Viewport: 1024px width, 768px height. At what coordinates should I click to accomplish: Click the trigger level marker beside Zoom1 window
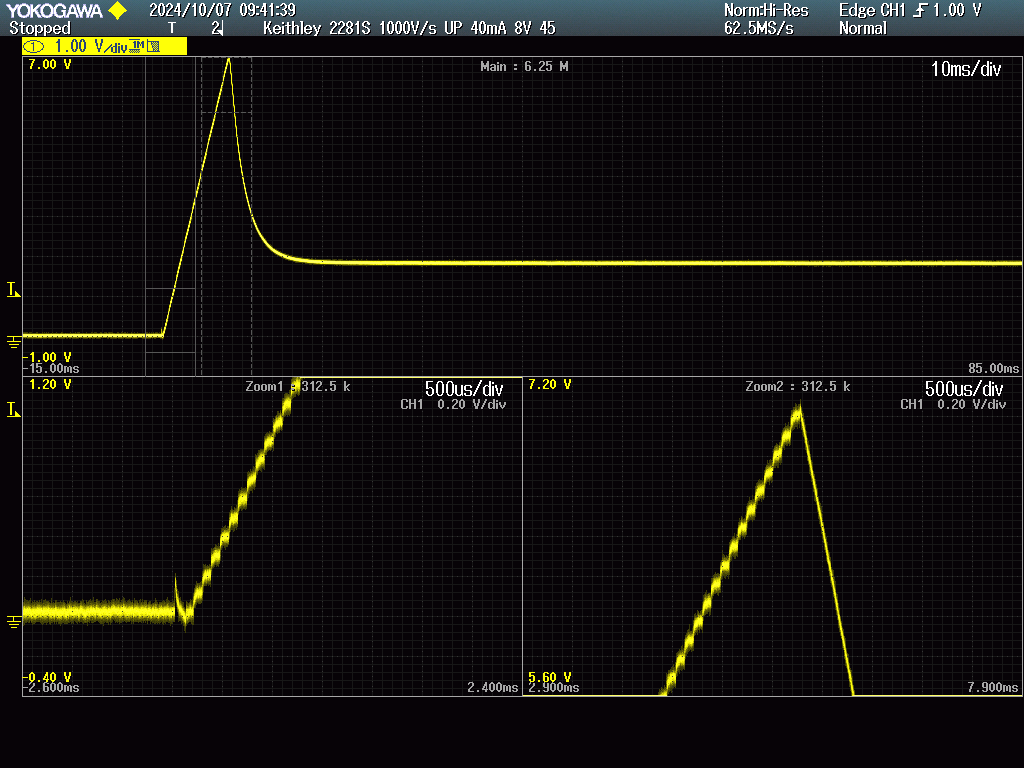[x=13, y=410]
